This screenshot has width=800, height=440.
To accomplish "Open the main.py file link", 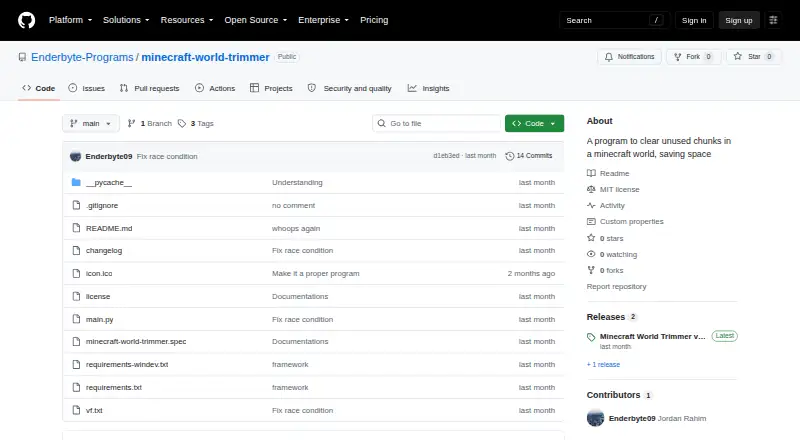I will point(99,320).
